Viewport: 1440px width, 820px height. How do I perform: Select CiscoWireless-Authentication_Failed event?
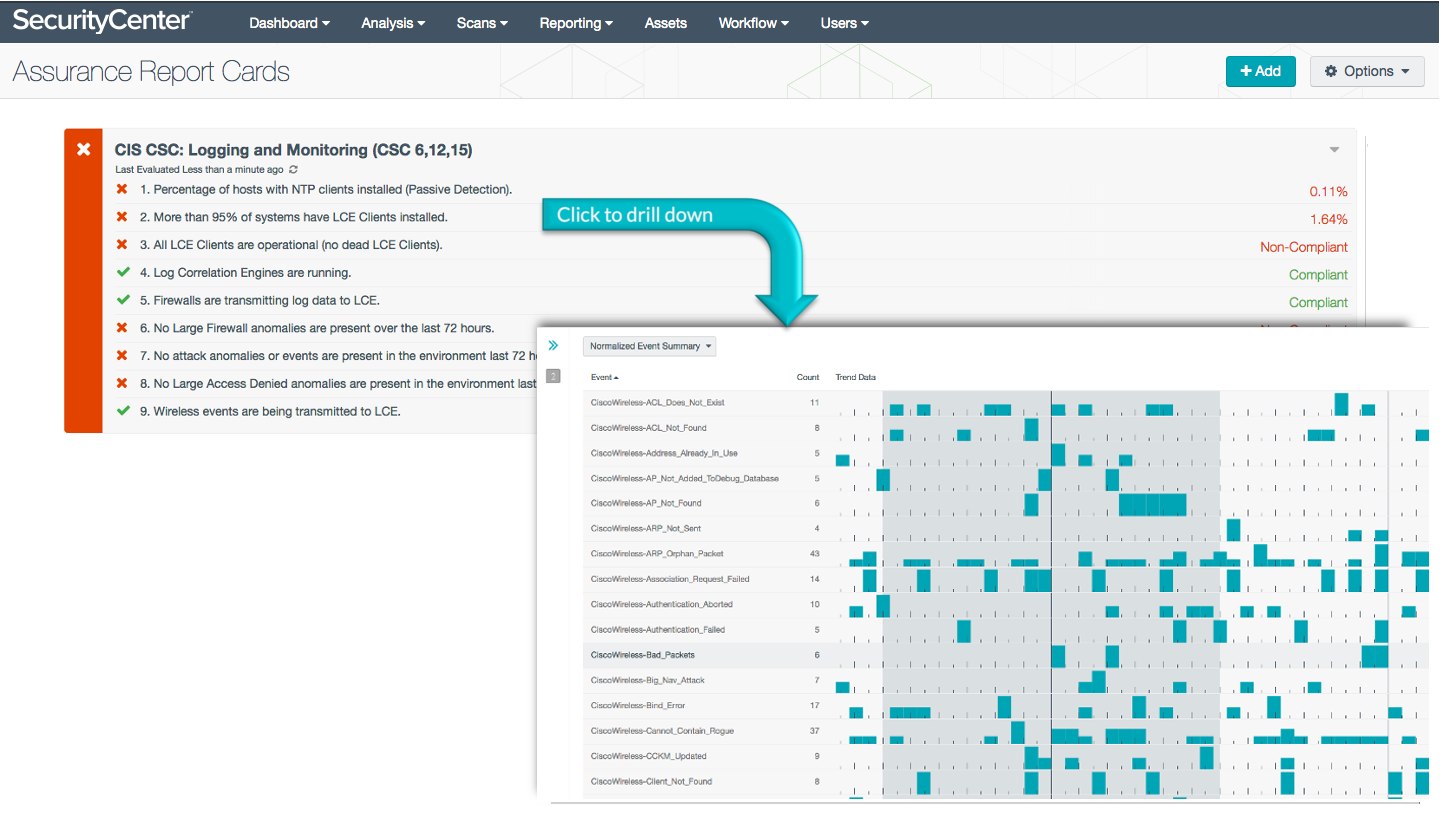point(658,629)
